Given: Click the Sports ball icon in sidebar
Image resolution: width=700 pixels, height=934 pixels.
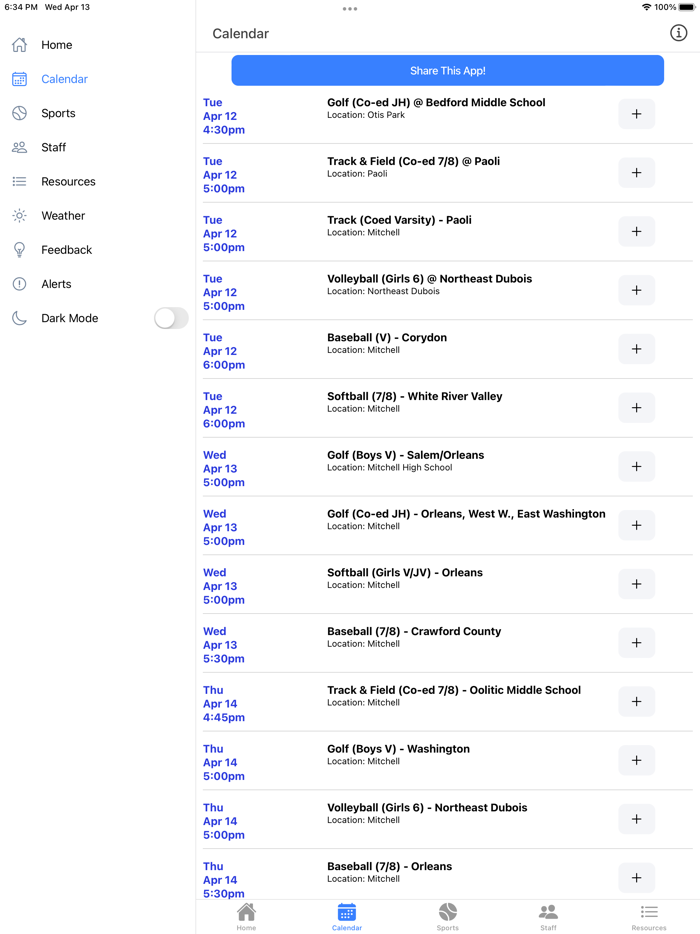Looking at the screenshot, I should pyautogui.click(x=20, y=113).
